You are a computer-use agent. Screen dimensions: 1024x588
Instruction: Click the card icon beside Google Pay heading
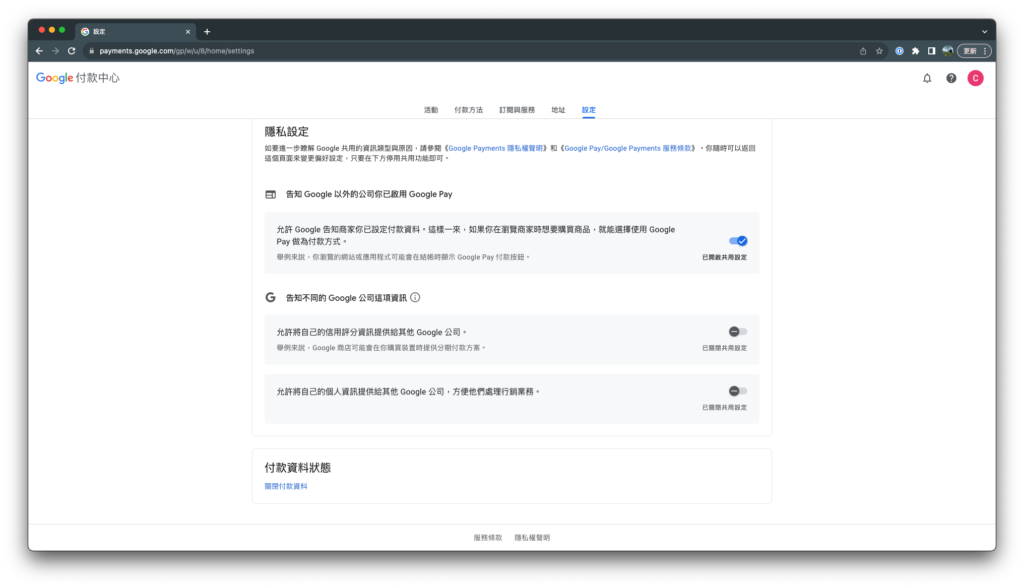(270, 194)
